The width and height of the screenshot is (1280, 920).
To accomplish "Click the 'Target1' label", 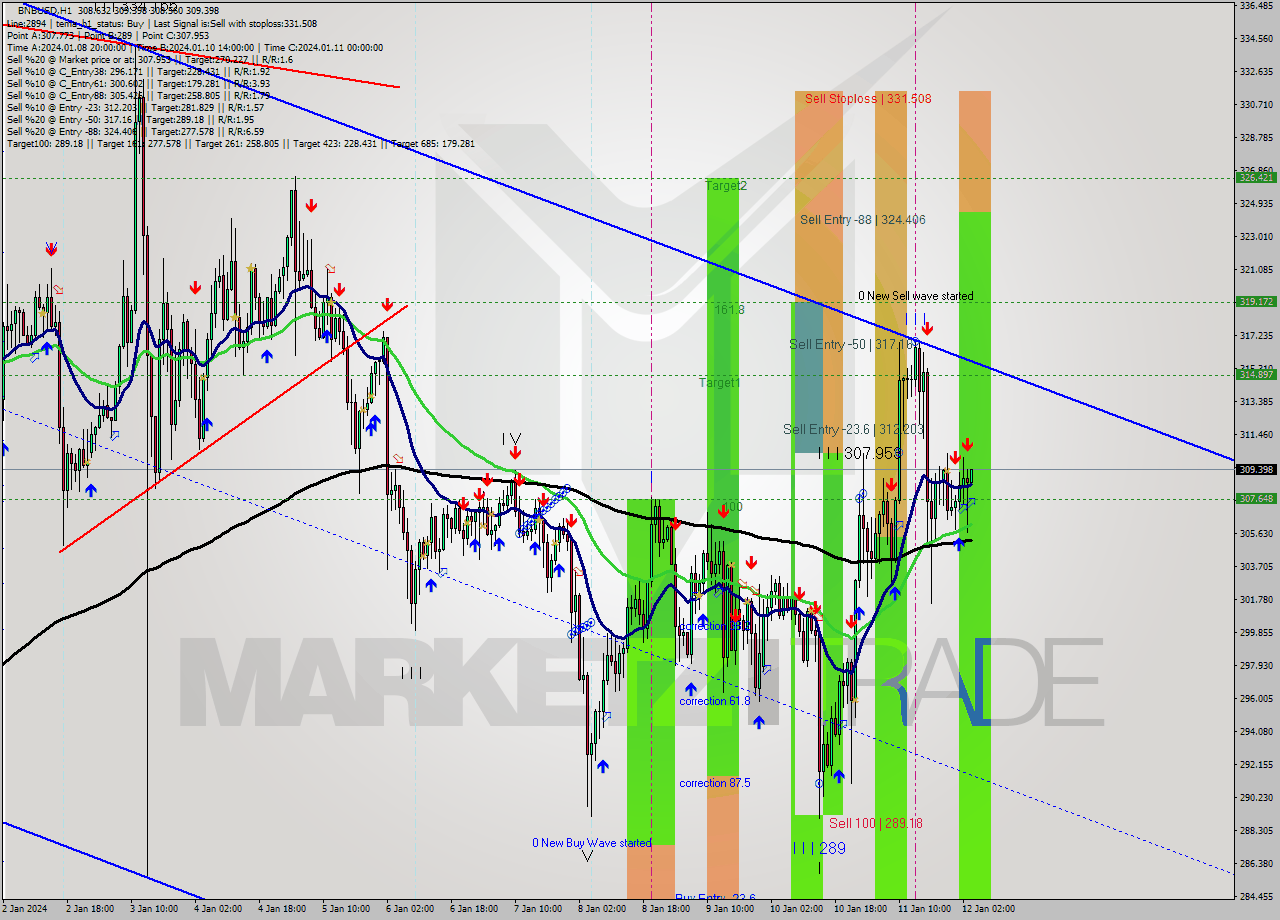I will [x=719, y=383].
